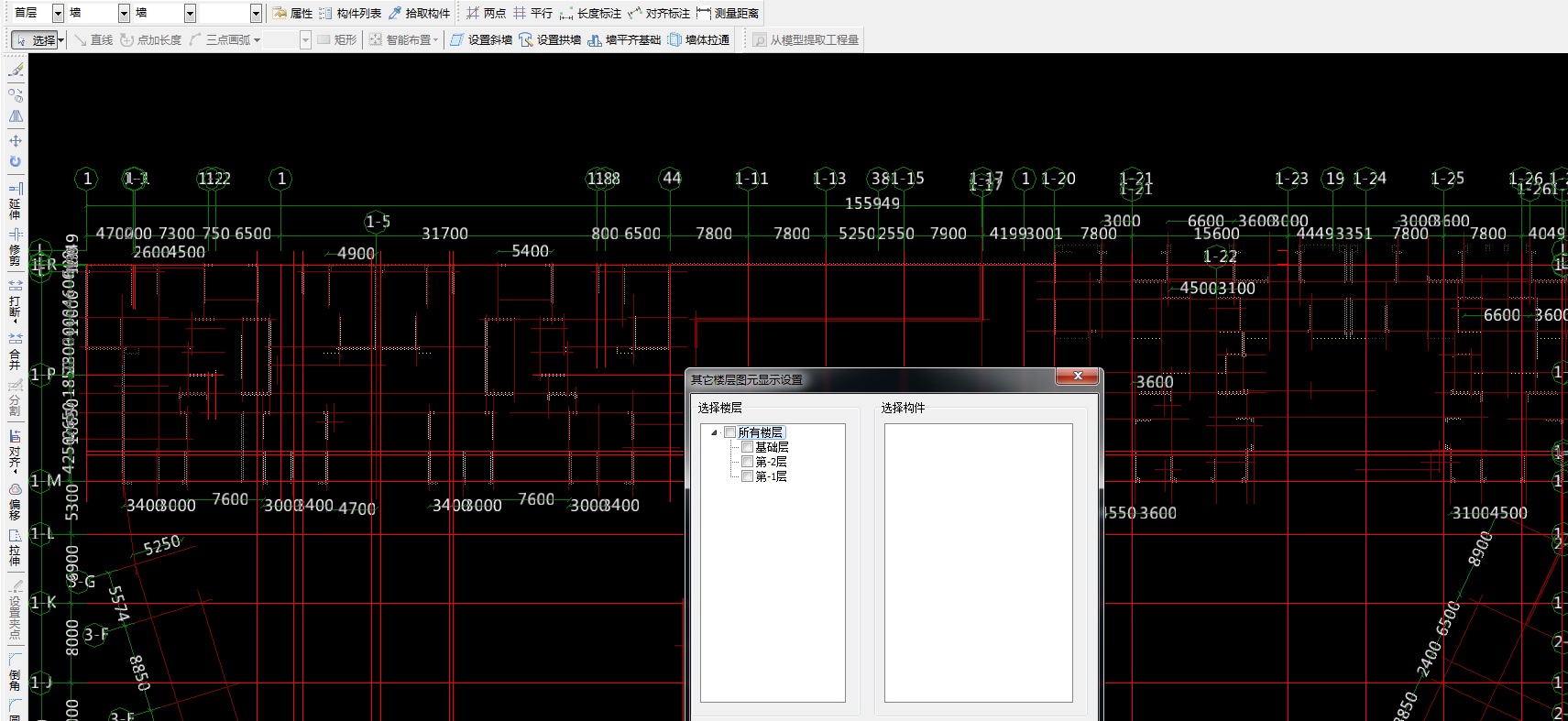Image resolution: width=1568 pixels, height=721 pixels.
Task: Select the 合并 merge tool
Action: 16,351
